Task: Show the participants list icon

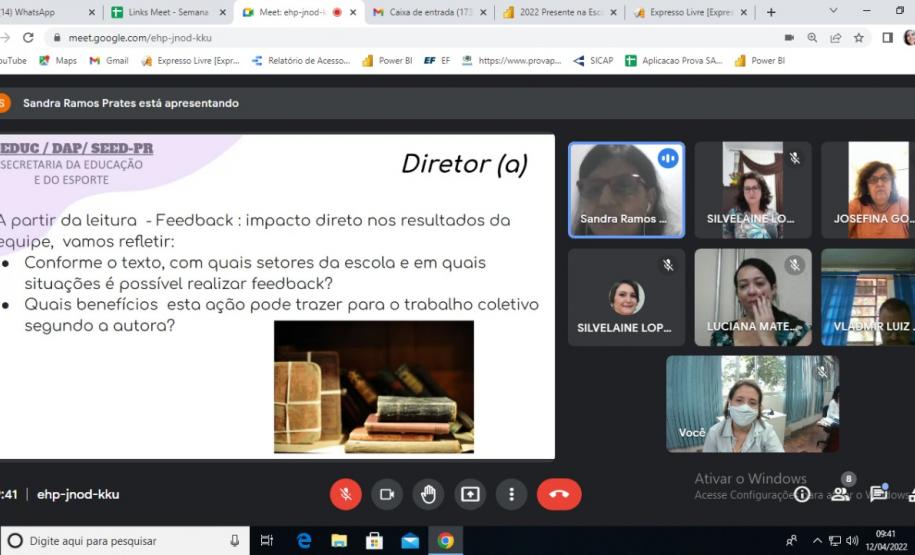Action: coord(841,493)
